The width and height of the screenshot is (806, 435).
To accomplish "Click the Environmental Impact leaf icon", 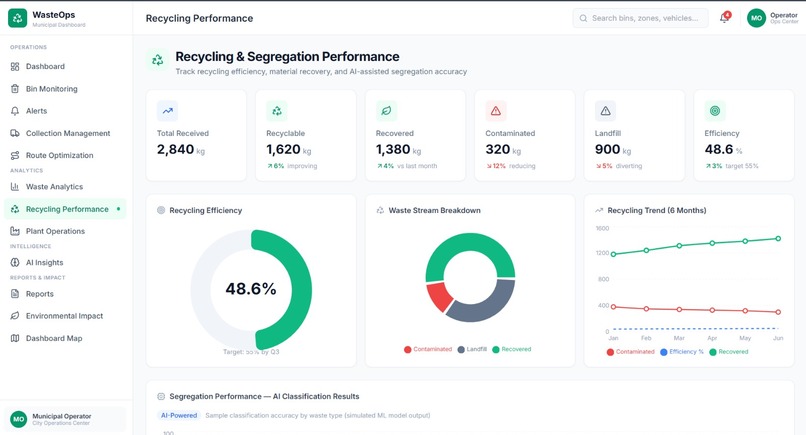I will (x=15, y=316).
